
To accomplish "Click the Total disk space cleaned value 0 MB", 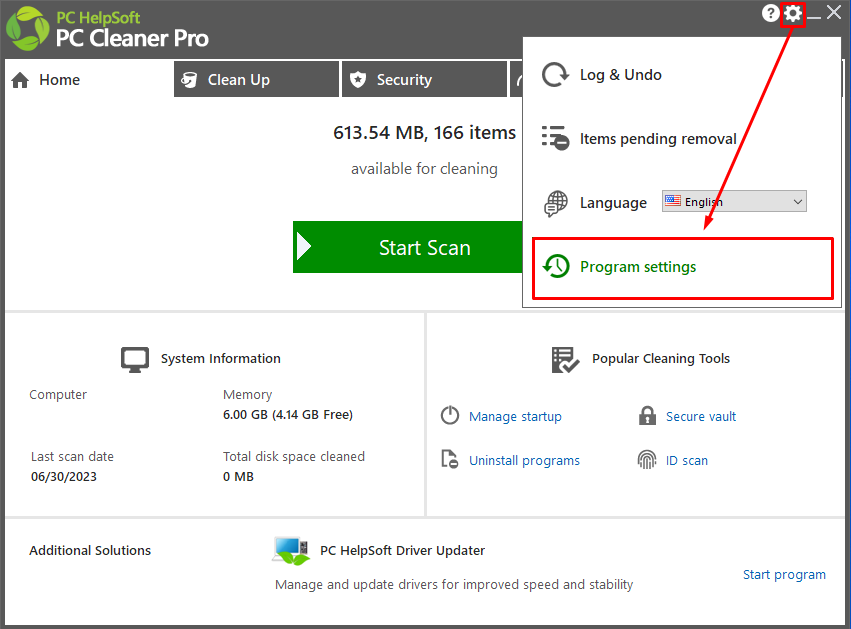I will 238,476.
